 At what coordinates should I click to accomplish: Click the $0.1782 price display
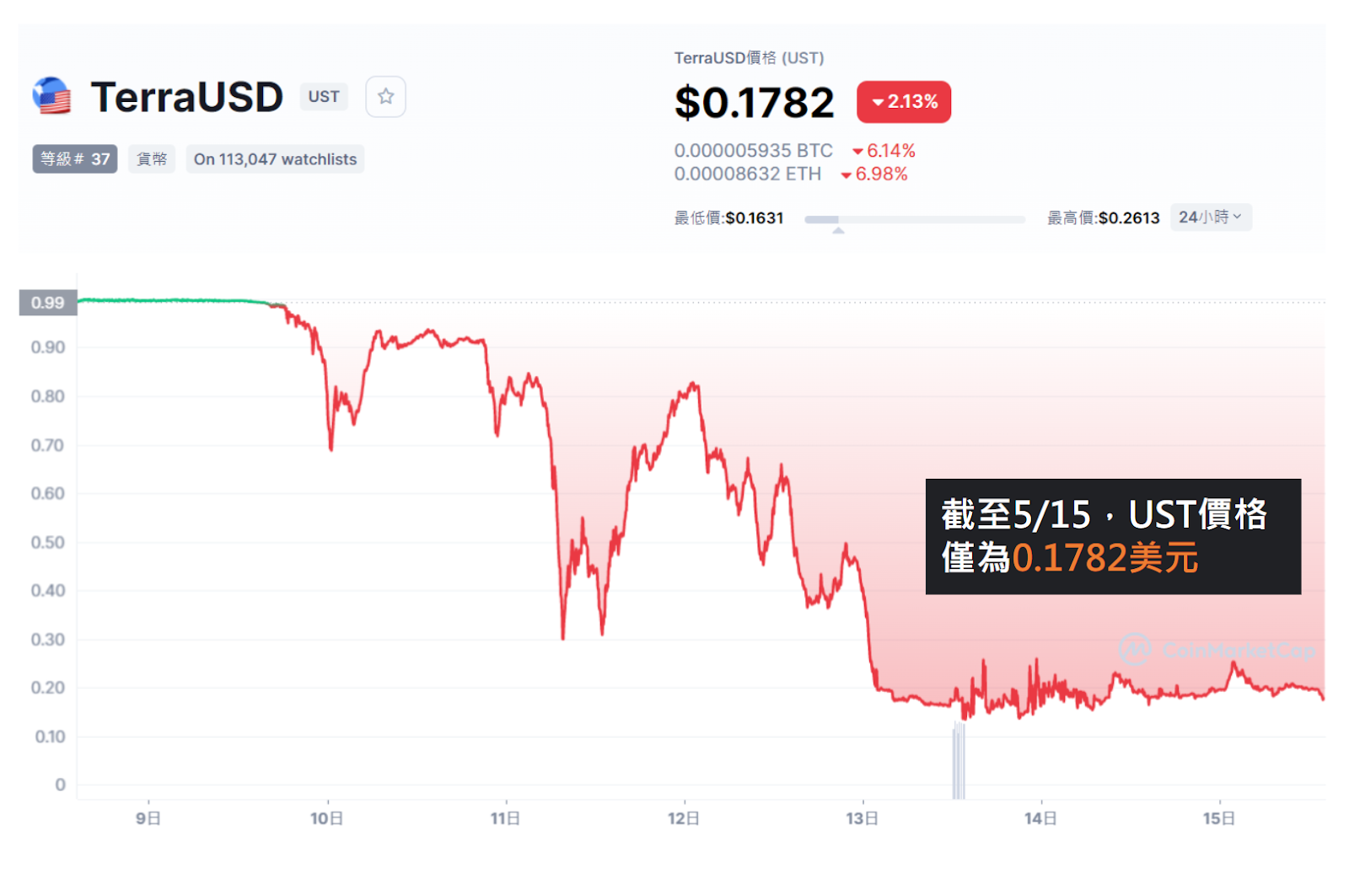[754, 101]
